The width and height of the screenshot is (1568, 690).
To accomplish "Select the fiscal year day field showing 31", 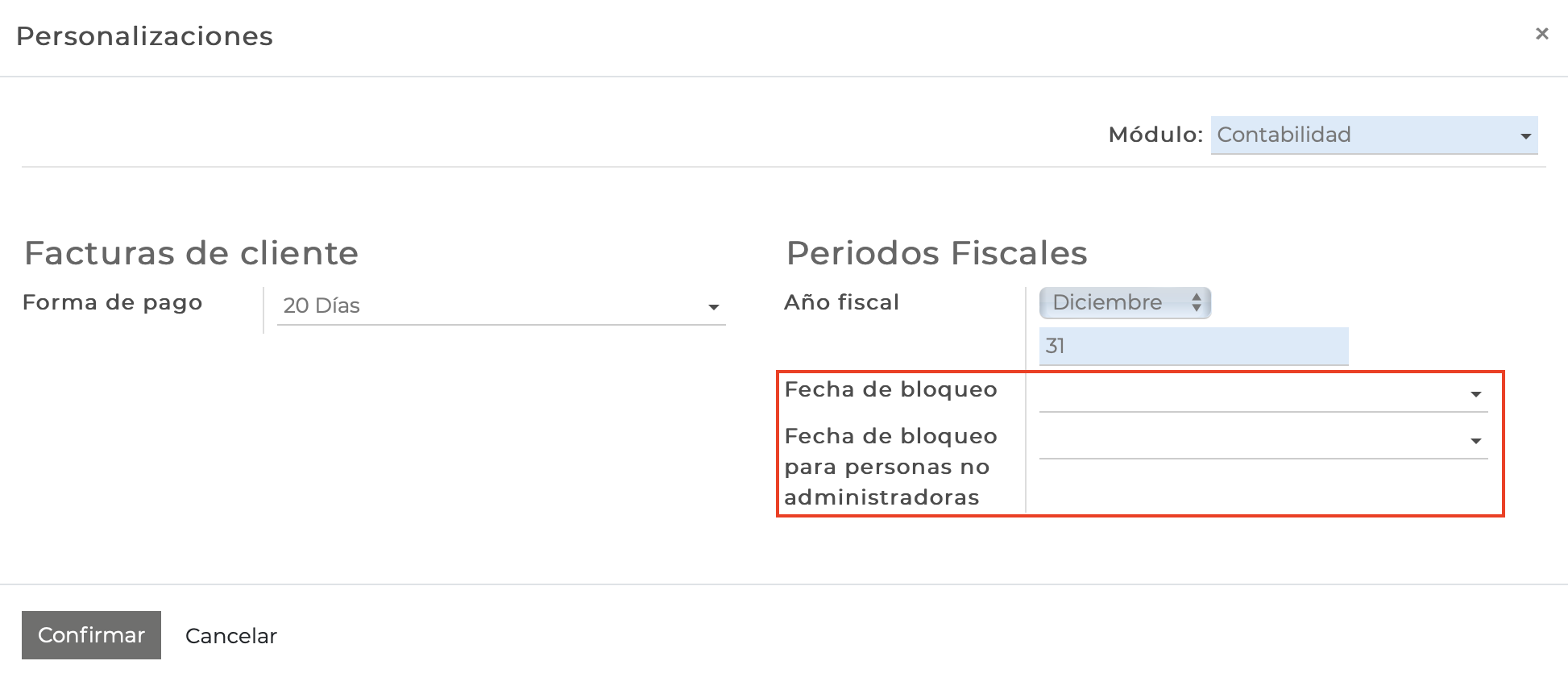I will pyautogui.click(x=1193, y=346).
